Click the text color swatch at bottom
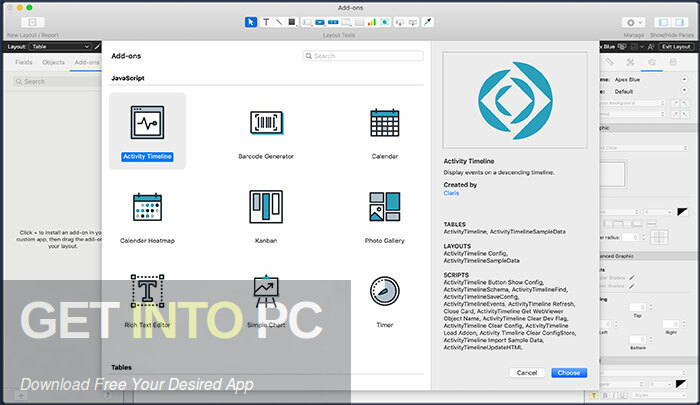Viewport: 700px width, 405px height. [x=681, y=384]
